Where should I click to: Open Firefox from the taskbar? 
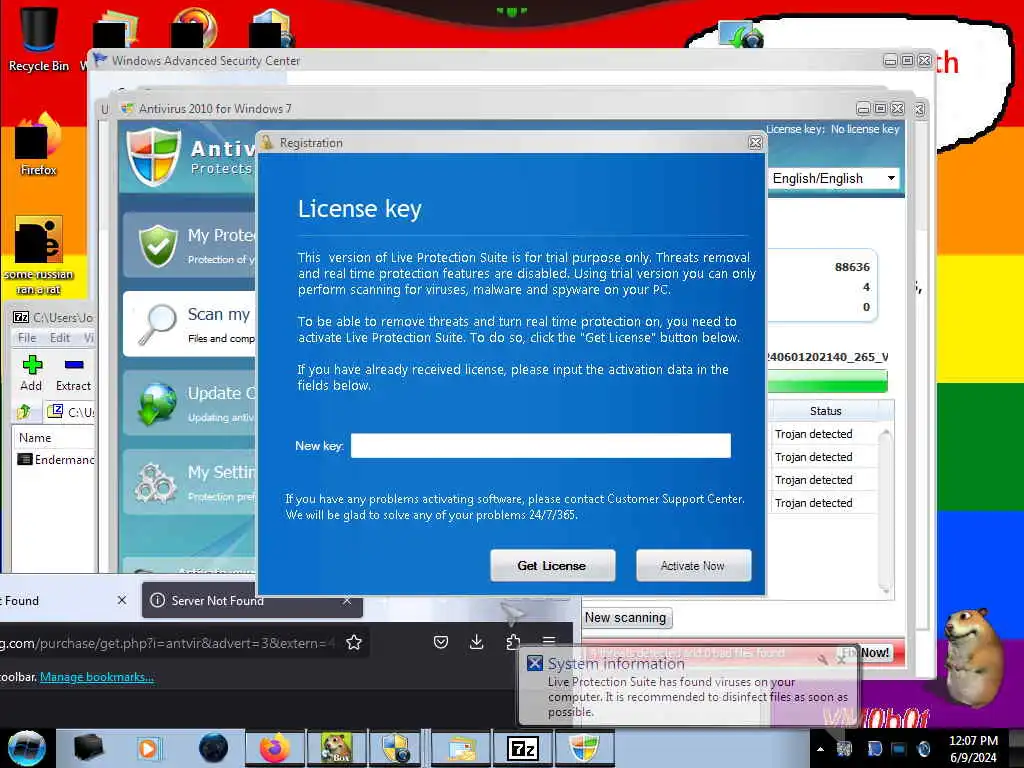[274, 748]
